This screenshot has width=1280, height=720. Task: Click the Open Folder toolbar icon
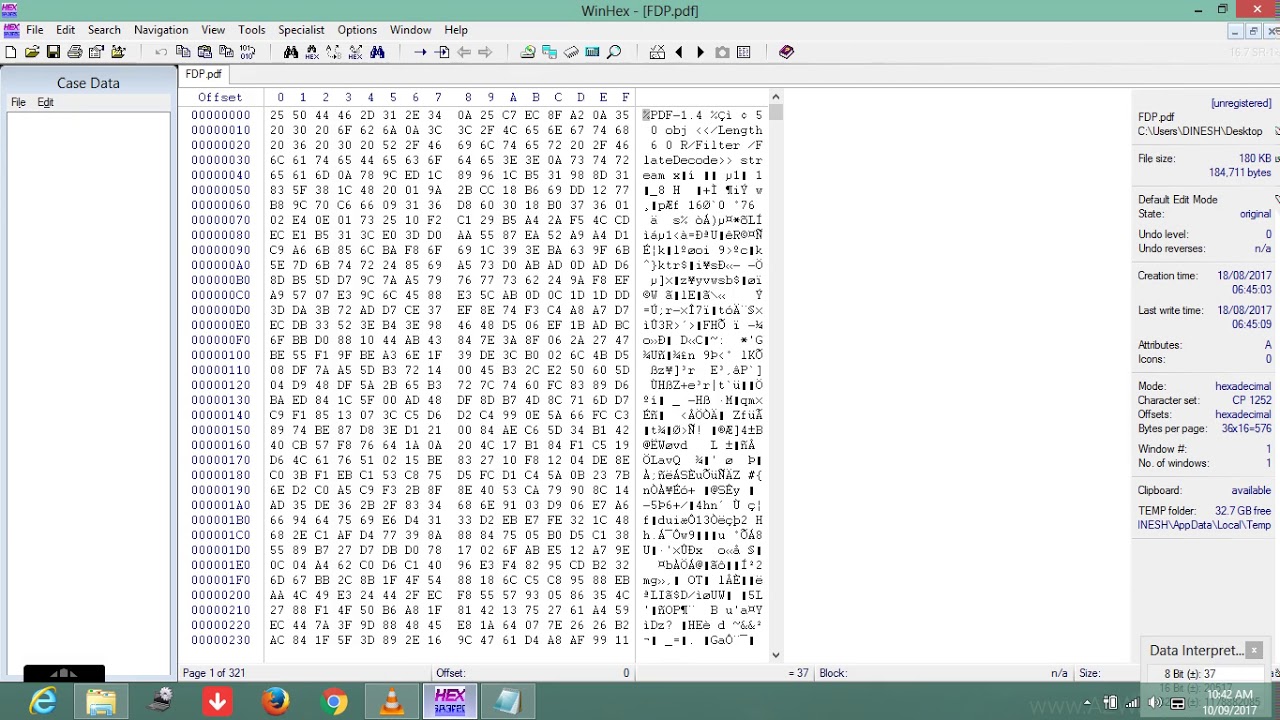[118, 52]
